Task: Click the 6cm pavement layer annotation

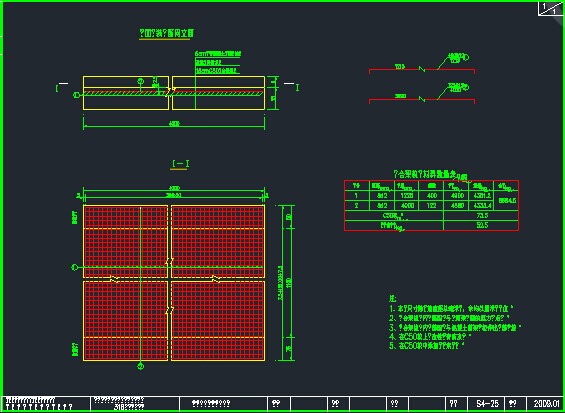Action: click(218, 54)
